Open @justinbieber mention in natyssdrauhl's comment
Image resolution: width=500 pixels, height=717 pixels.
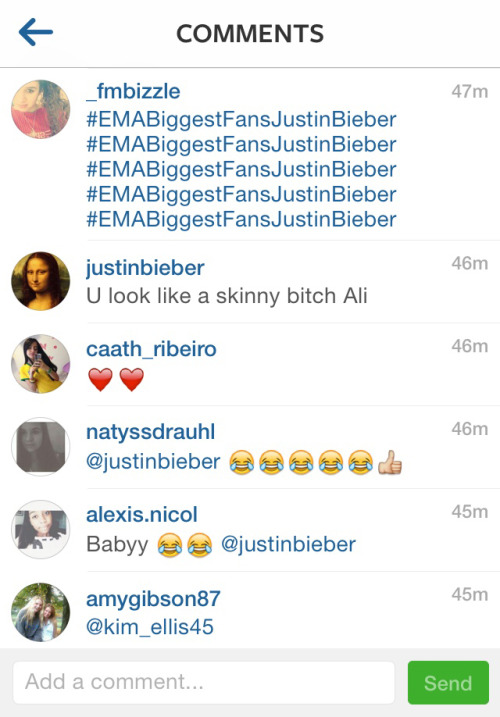click(x=153, y=462)
